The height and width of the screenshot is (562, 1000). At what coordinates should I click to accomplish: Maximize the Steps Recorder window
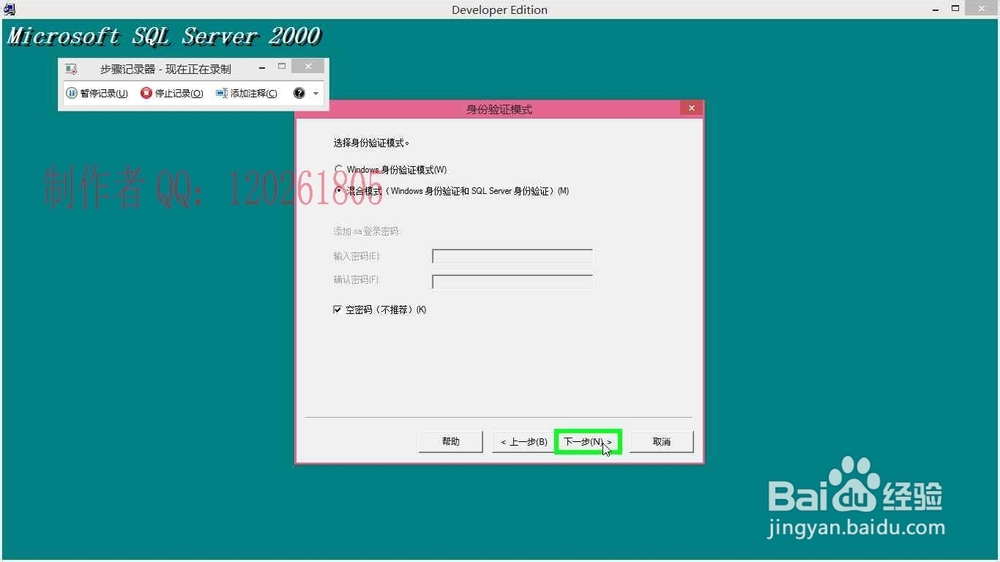(x=282, y=66)
